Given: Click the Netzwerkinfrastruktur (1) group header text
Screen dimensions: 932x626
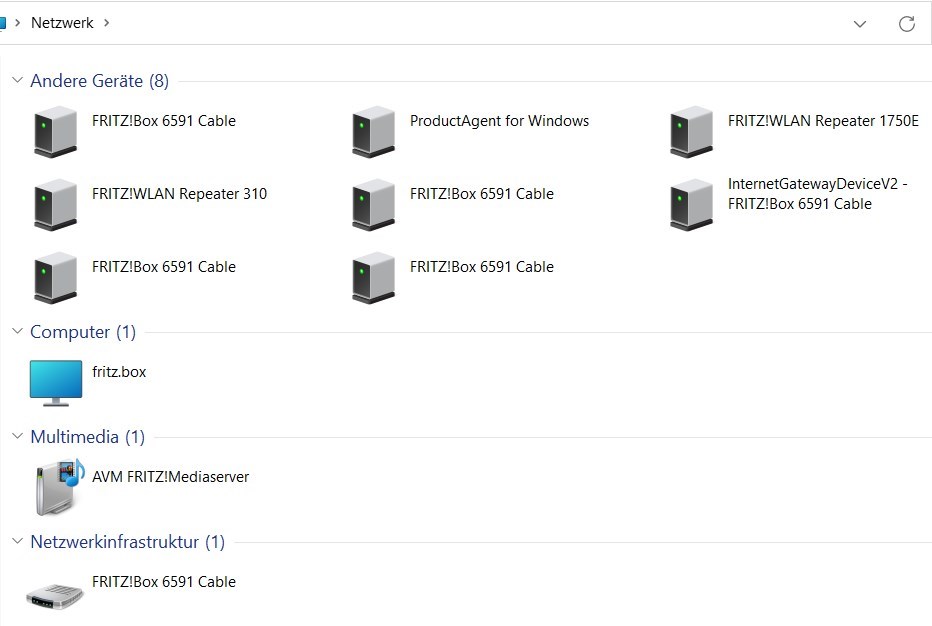Looking at the screenshot, I should pyautogui.click(x=128, y=542).
